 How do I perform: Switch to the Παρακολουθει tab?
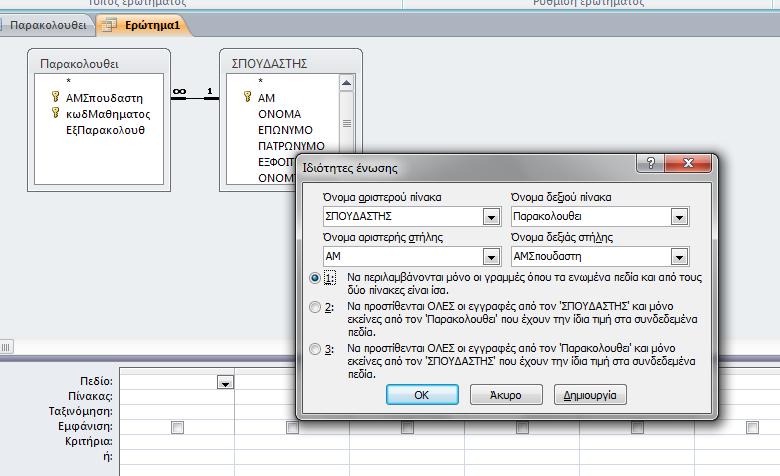pos(48,25)
